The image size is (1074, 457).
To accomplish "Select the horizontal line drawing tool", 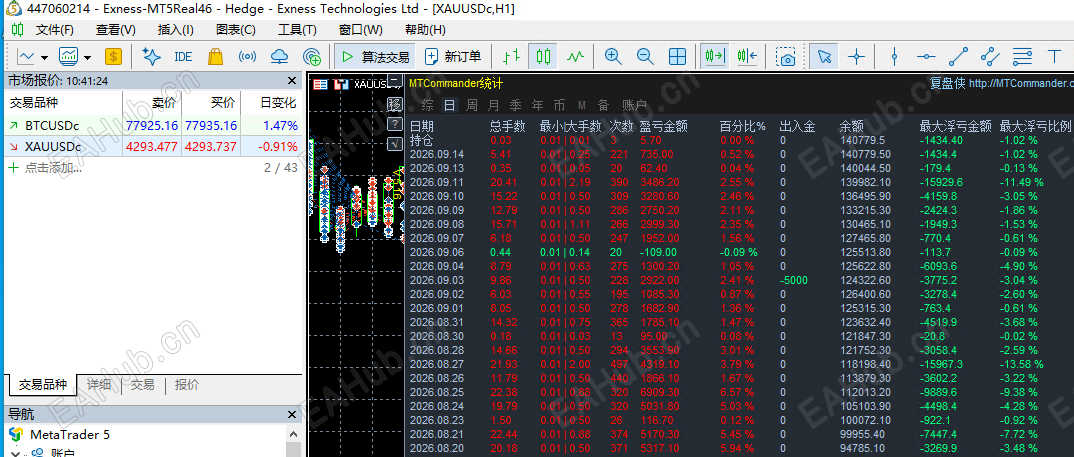I will point(926,57).
